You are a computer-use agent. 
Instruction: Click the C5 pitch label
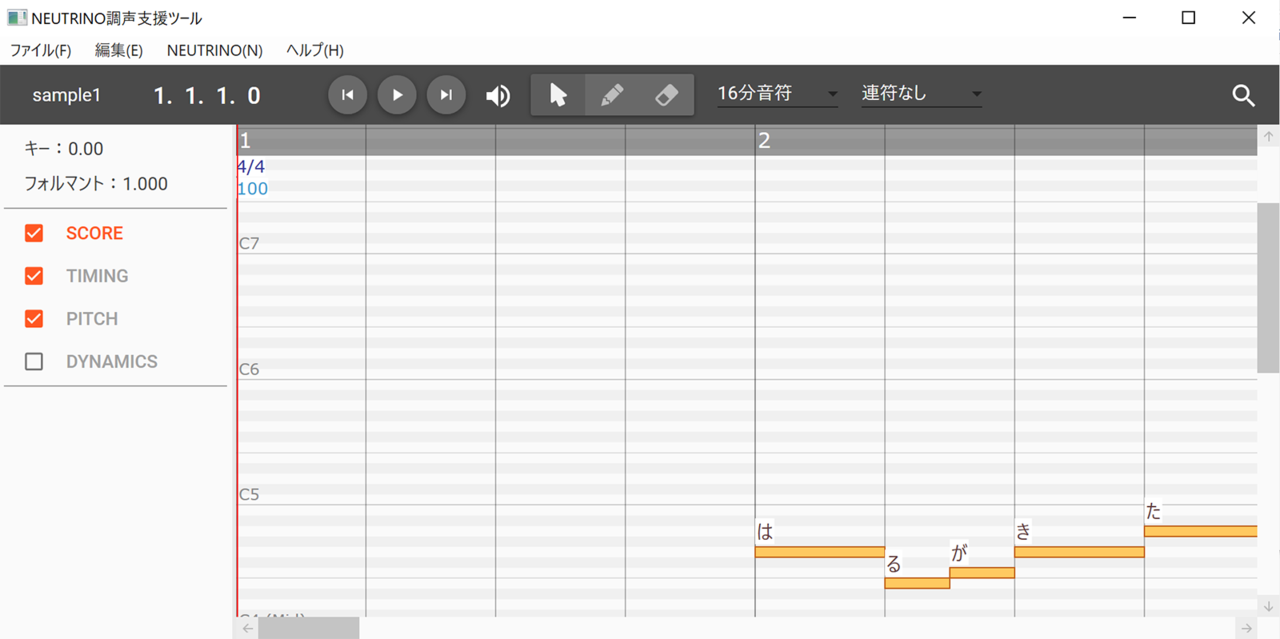(249, 494)
